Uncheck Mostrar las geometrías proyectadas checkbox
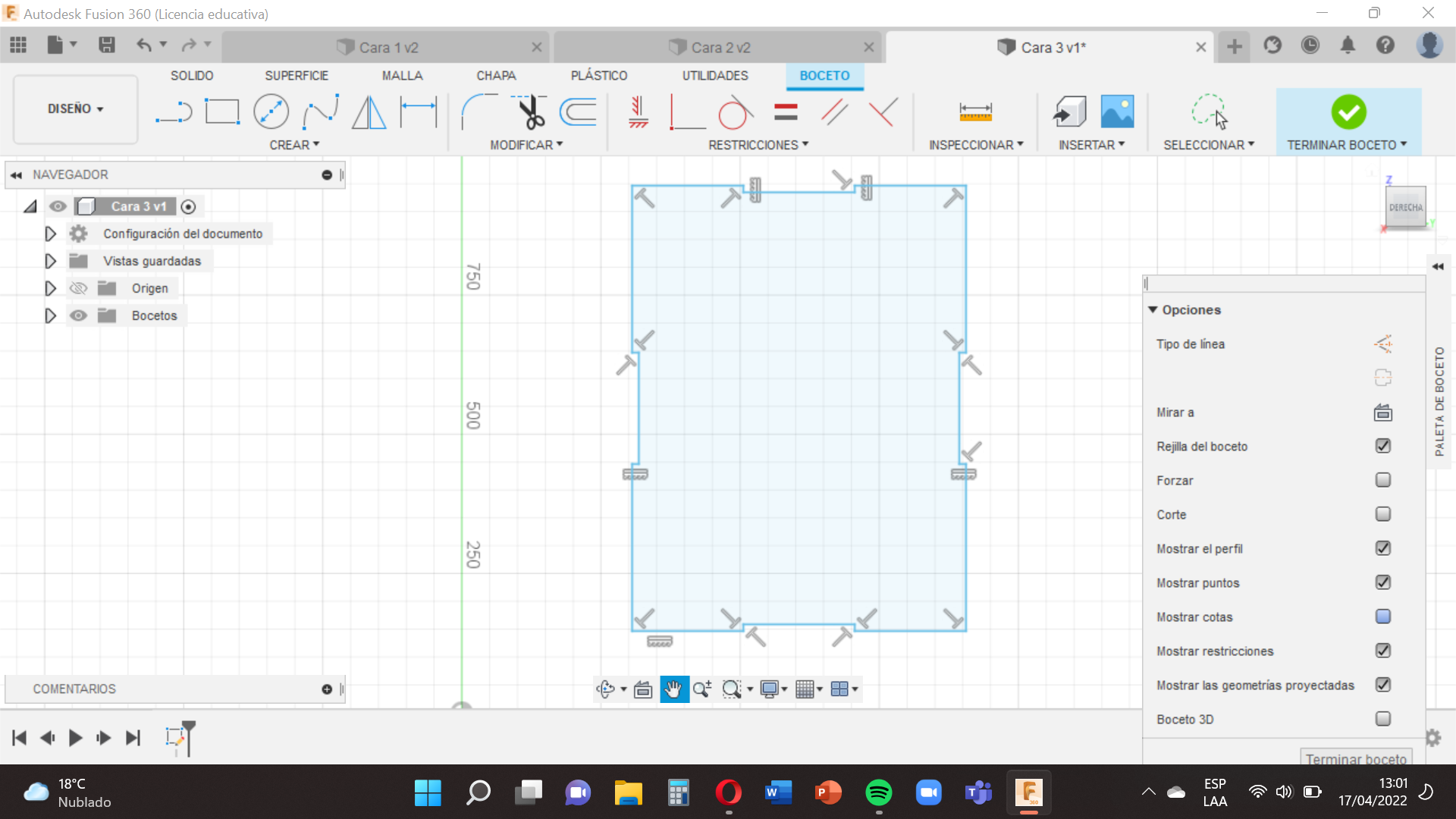Screen dimensions: 1456x819 [x=1382, y=685]
